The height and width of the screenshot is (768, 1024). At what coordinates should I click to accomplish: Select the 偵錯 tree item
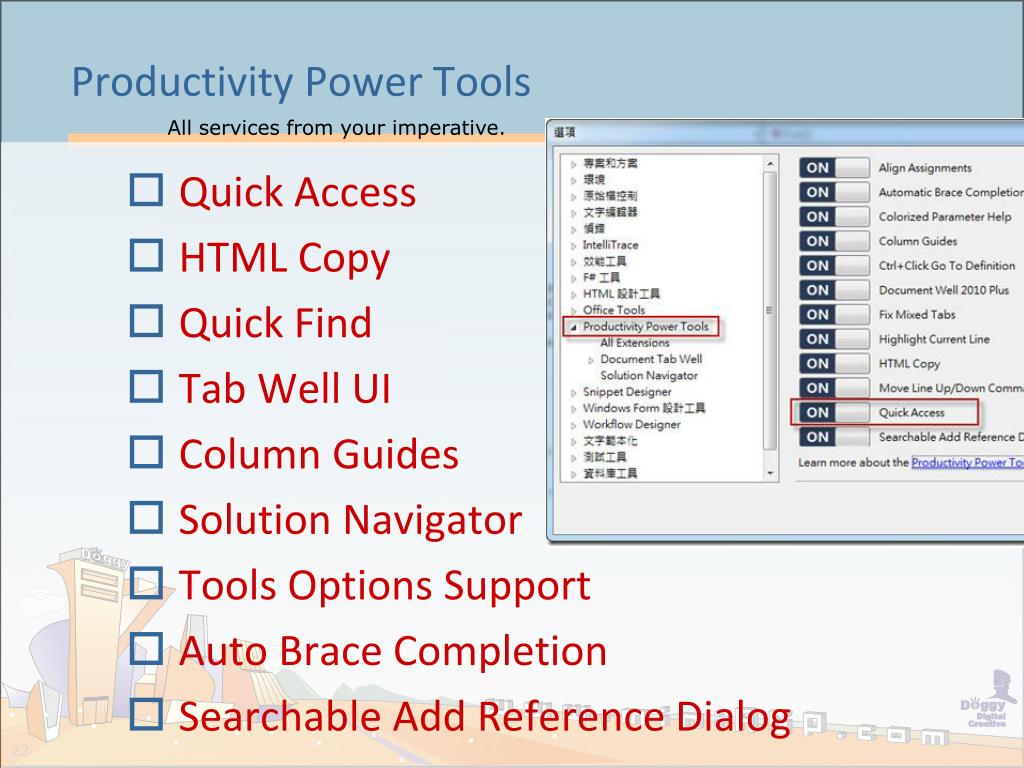coord(594,229)
